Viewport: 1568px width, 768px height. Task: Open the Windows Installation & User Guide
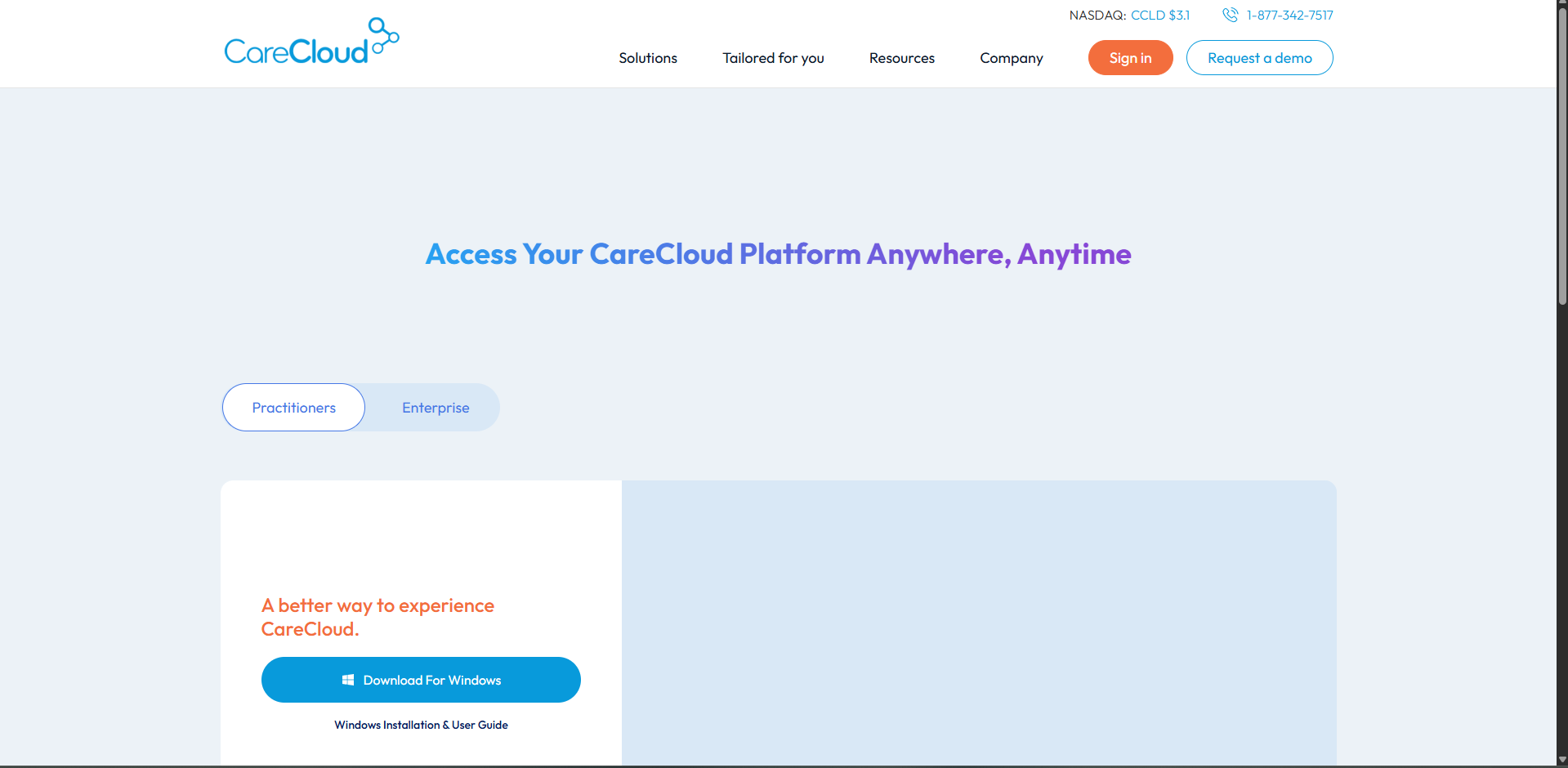point(421,725)
